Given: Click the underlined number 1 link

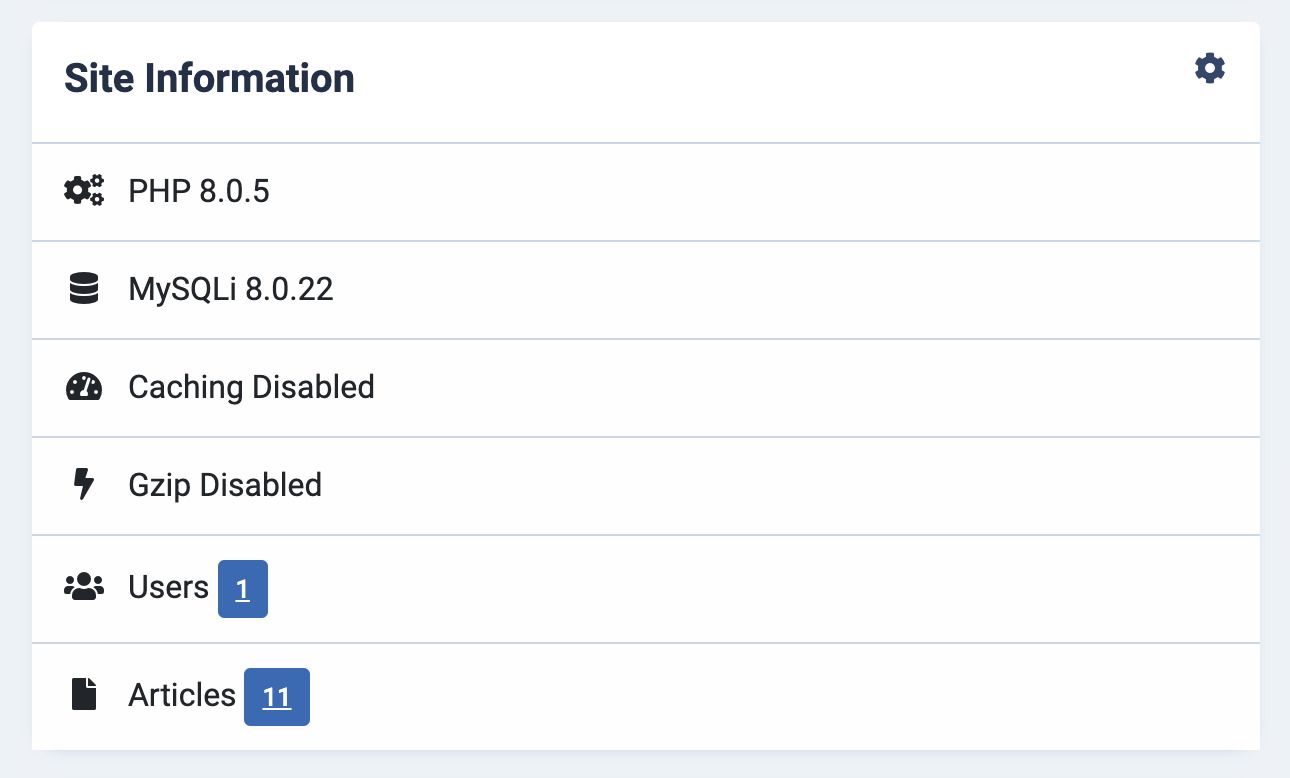Looking at the screenshot, I should click(x=243, y=590).
